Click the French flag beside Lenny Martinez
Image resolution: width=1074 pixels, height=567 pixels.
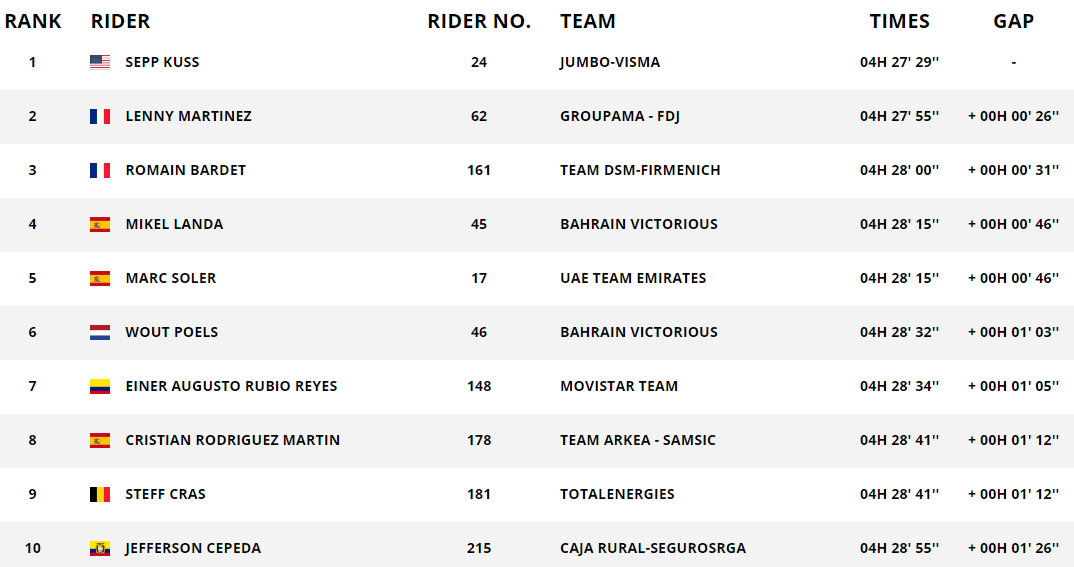(x=100, y=116)
